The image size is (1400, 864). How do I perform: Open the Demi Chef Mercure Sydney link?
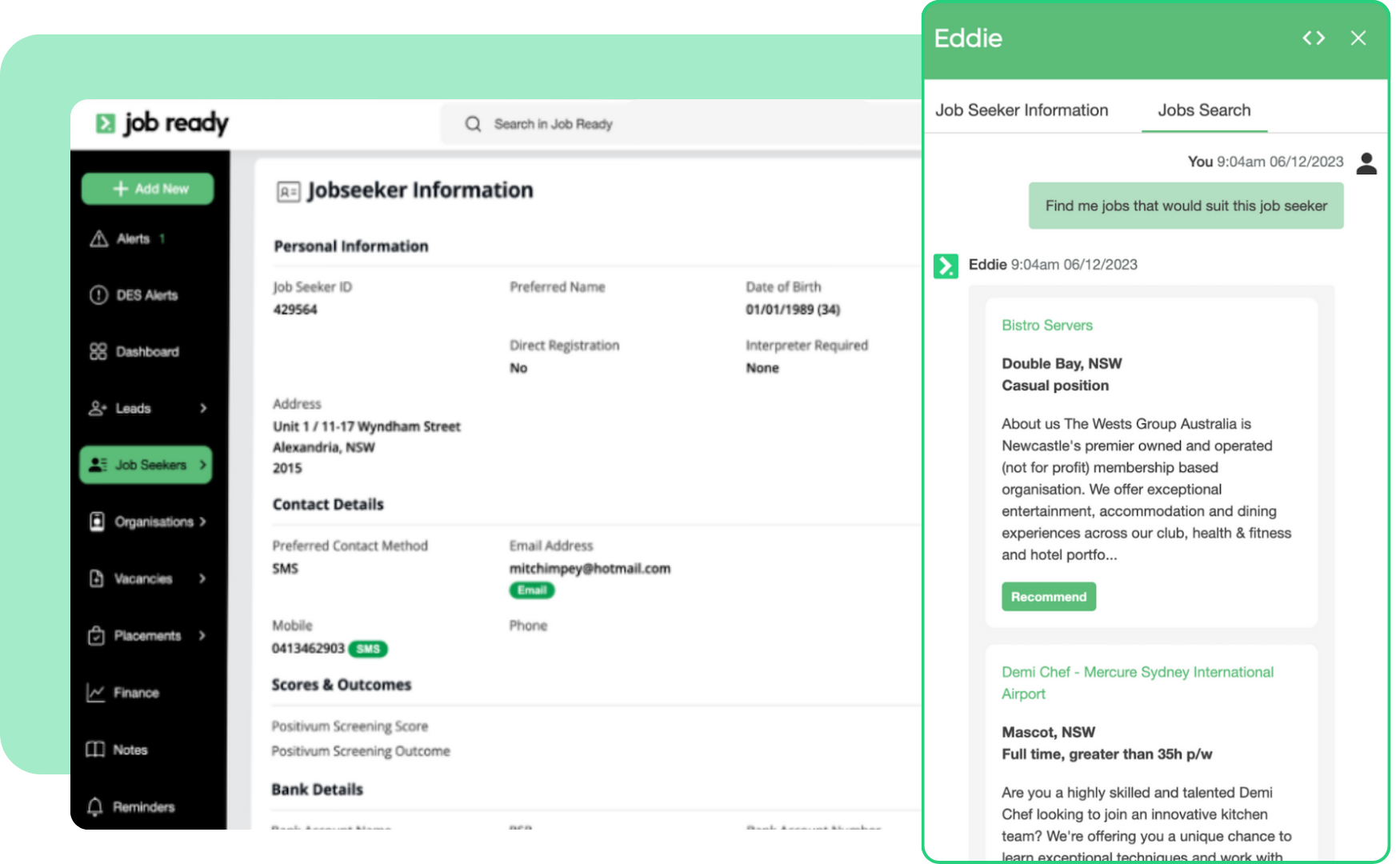point(1138,683)
